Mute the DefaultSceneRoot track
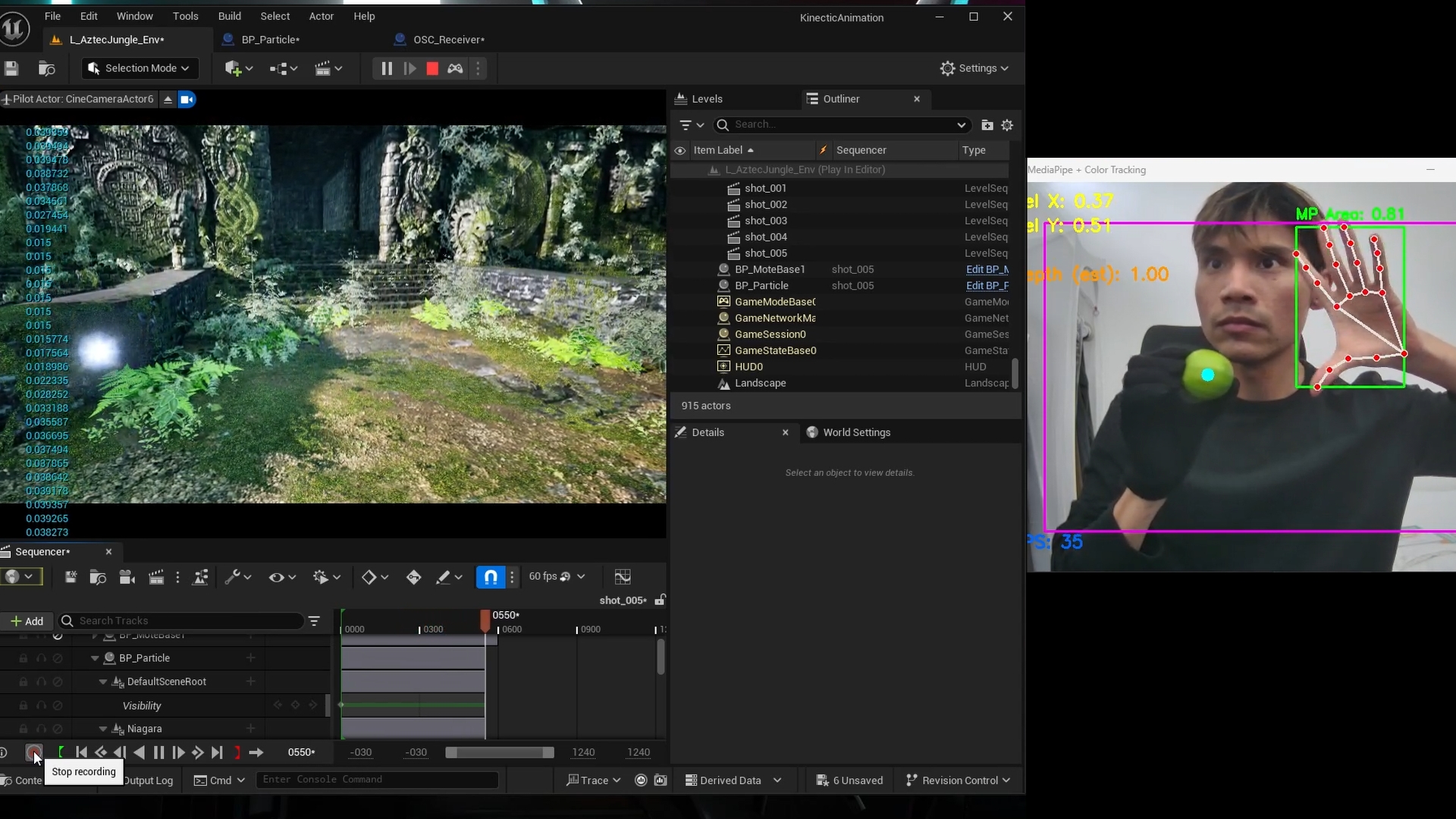The height and width of the screenshot is (819, 1456). pos(58,682)
